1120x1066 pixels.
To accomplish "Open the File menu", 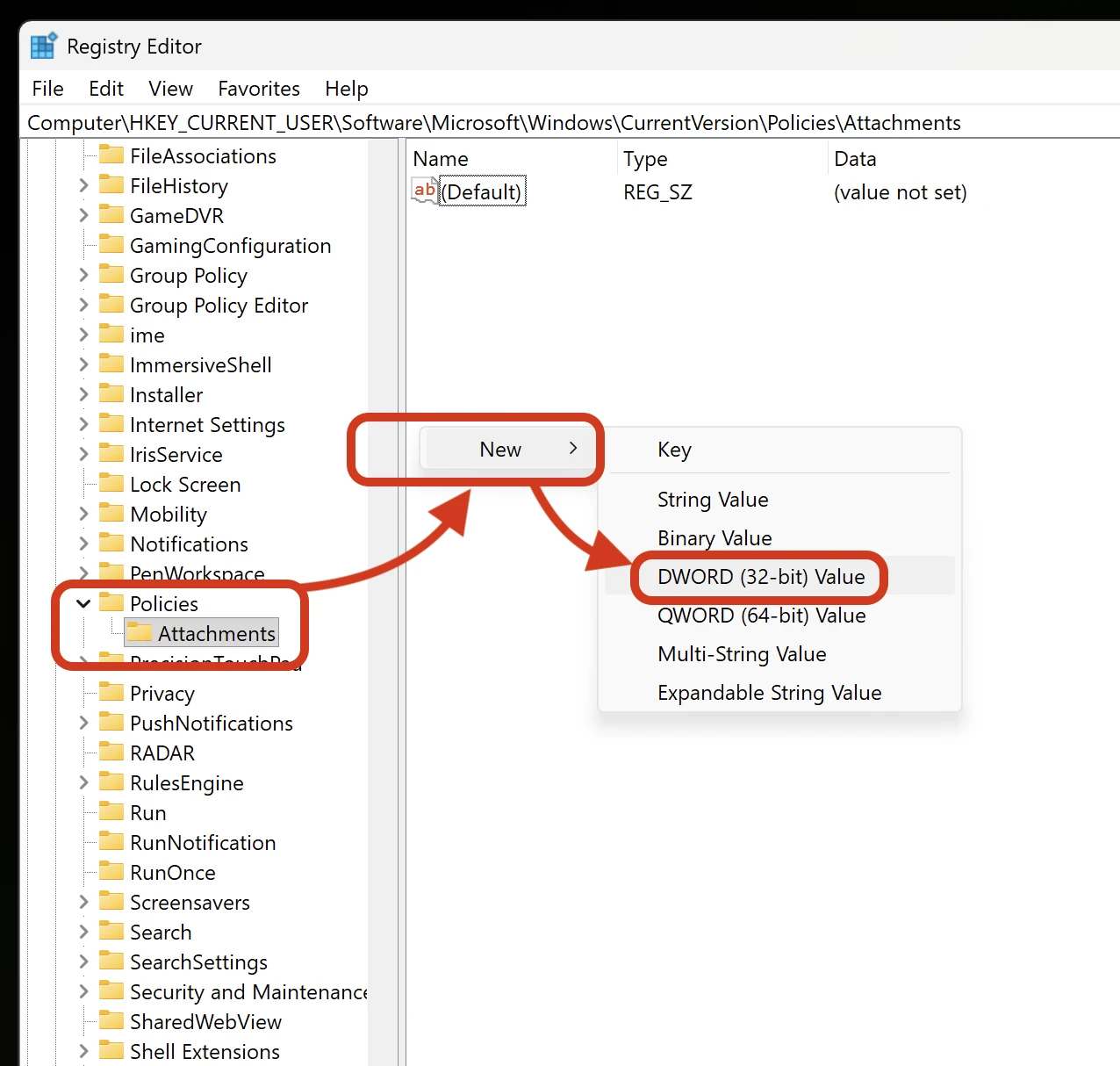I will 47,89.
